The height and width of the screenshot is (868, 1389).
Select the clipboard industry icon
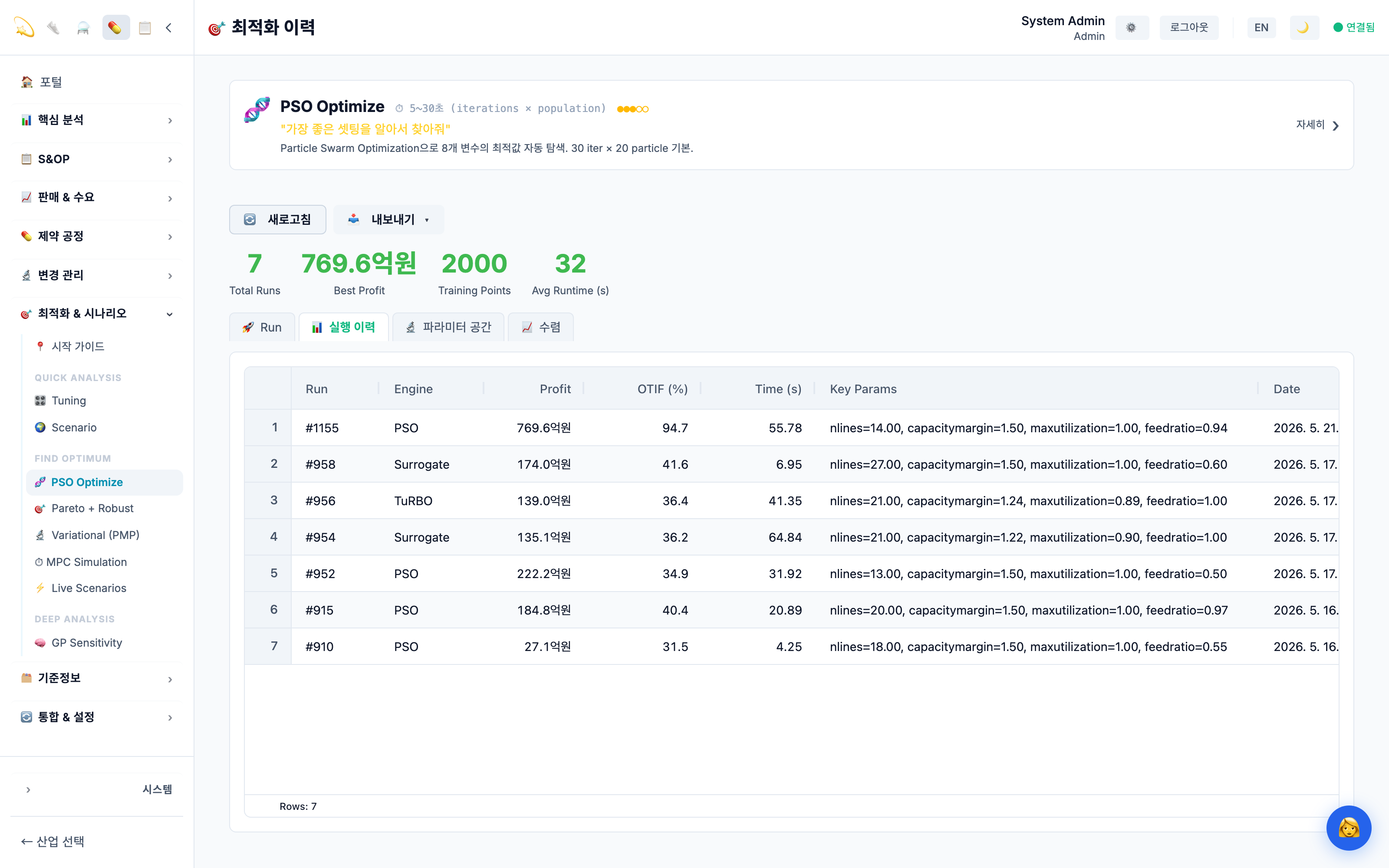[x=145, y=27]
